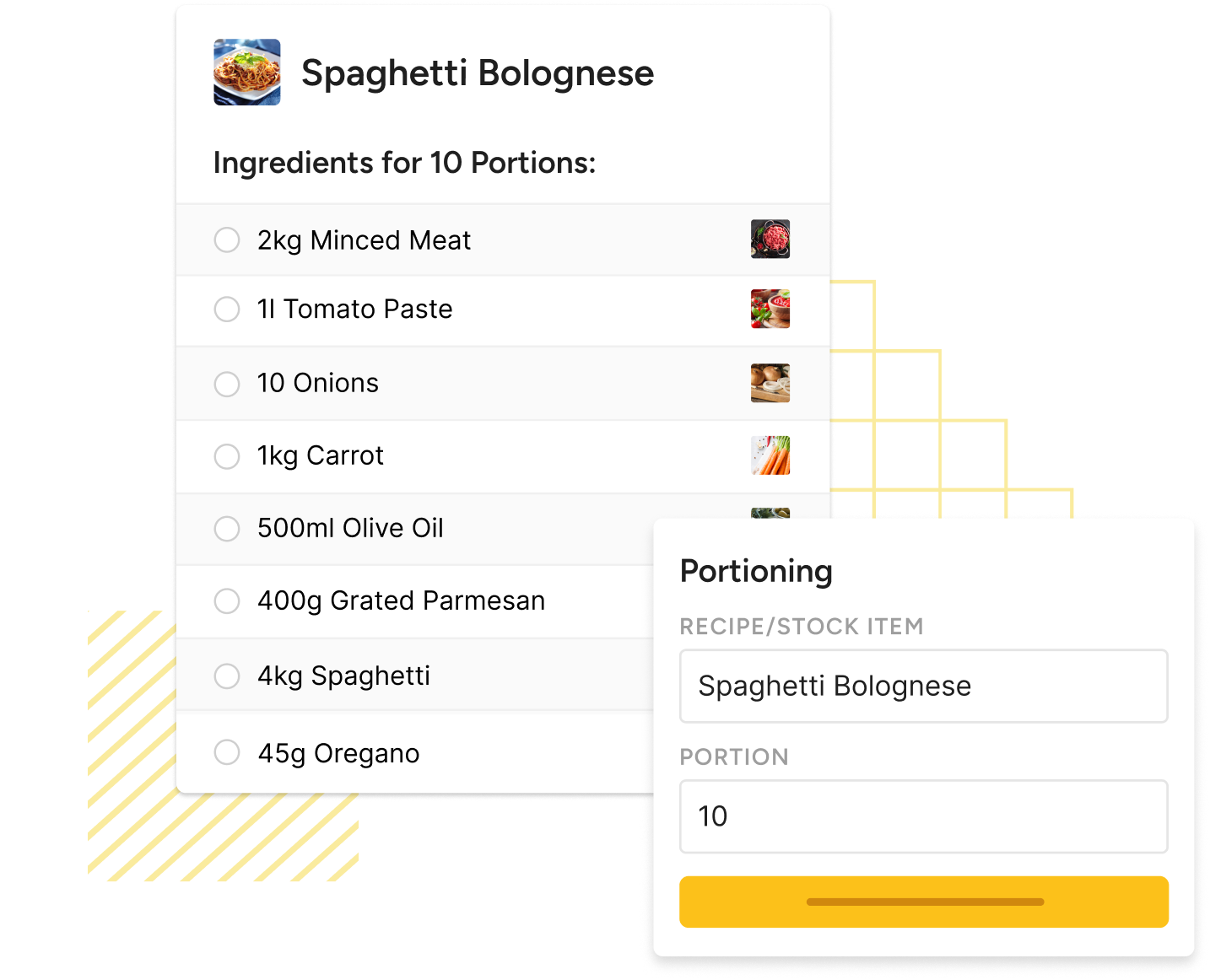
Task: Check off 400g Grated Parmesan
Action: pos(227,601)
